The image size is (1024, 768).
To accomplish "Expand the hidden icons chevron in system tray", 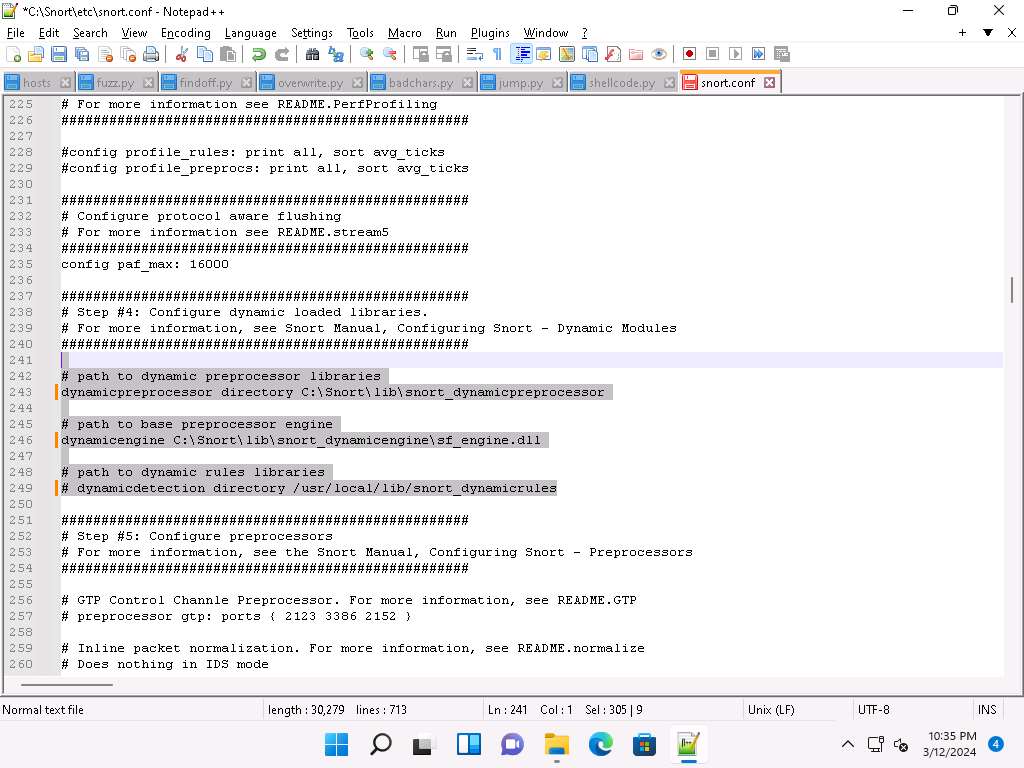I will 847,744.
